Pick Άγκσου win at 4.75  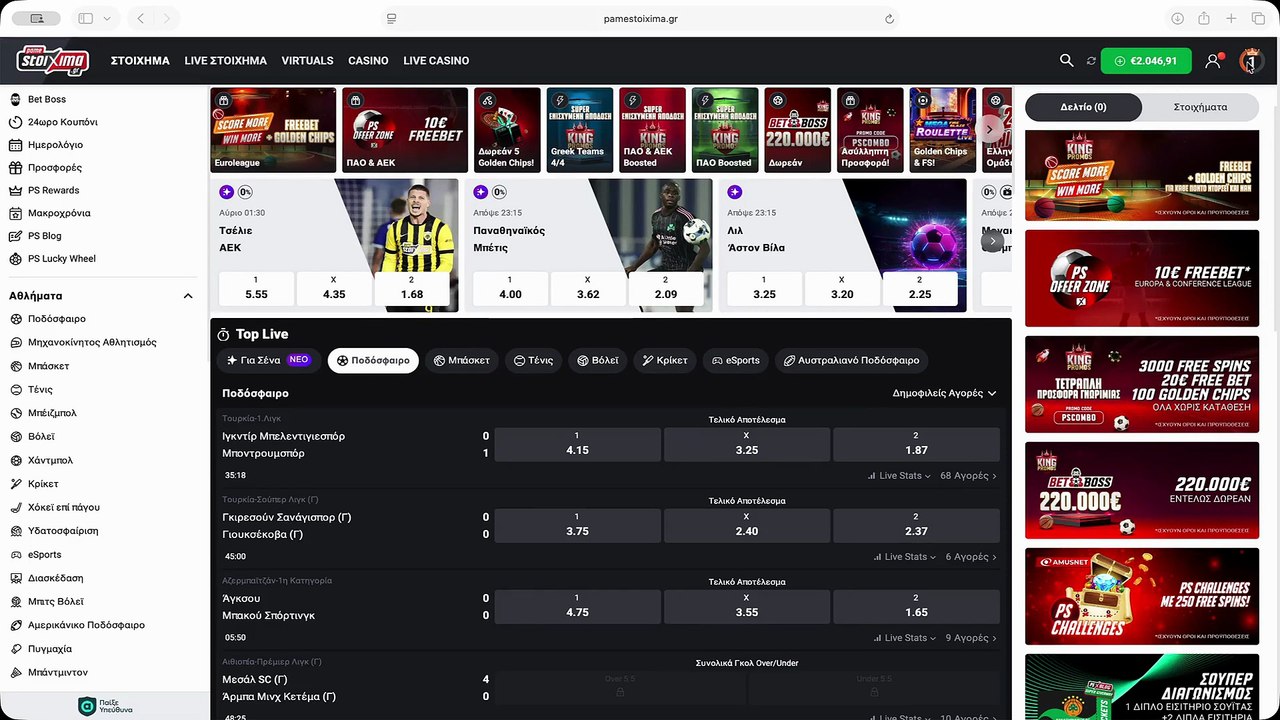coord(577,606)
